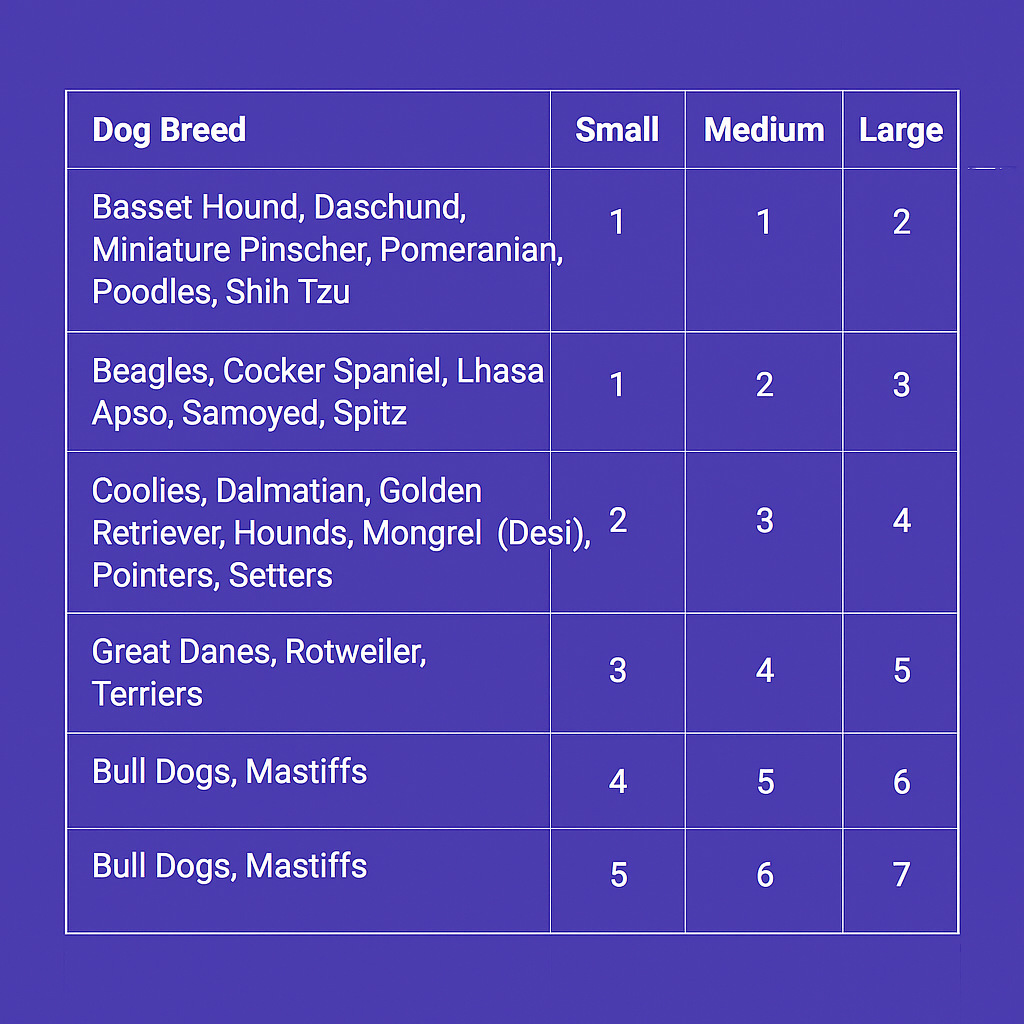Click the Beagles, Cocker Spaniel breed cell
This screenshot has width=1024, height=1024.
(x=308, y=392)
